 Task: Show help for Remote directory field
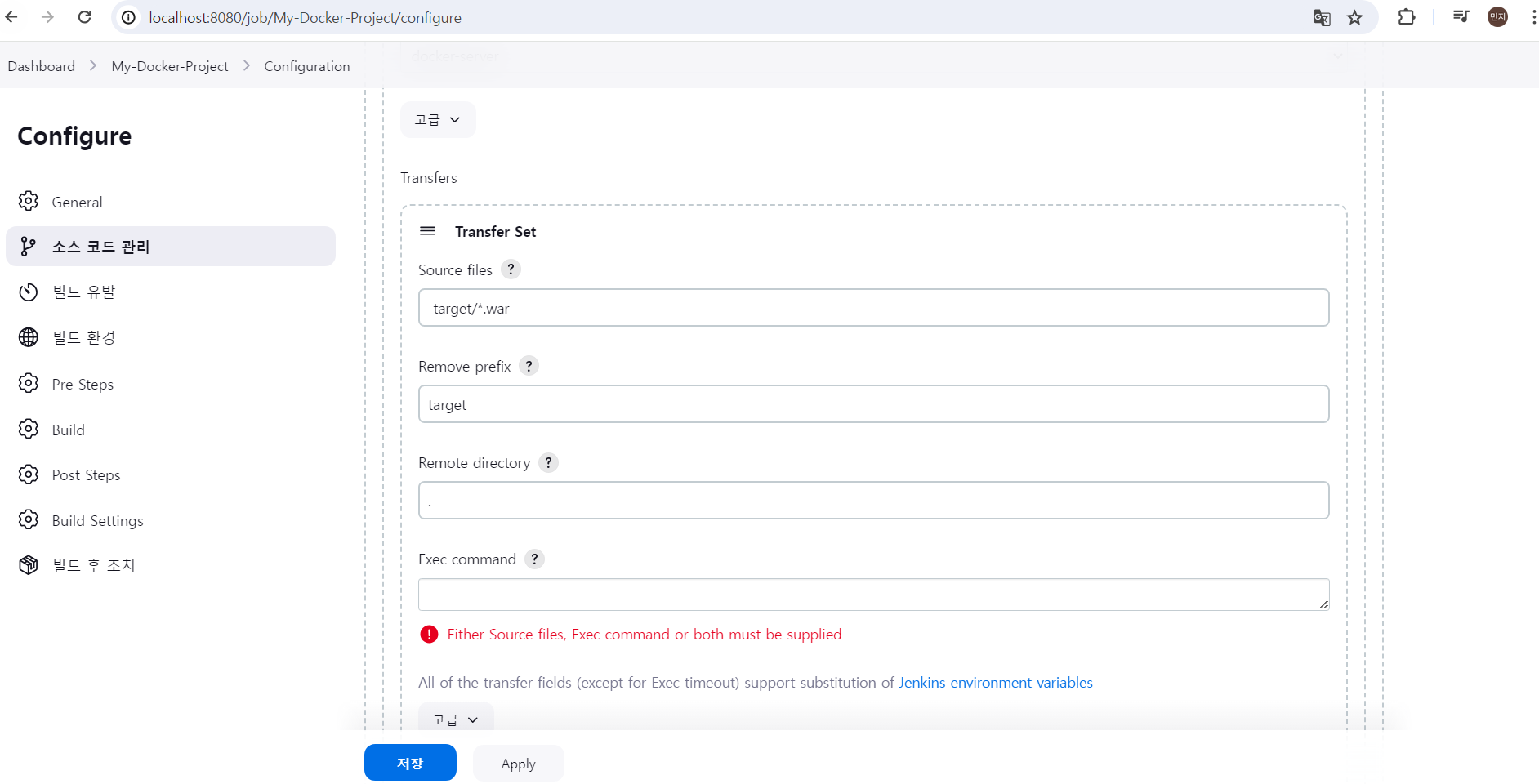[548, 462]
